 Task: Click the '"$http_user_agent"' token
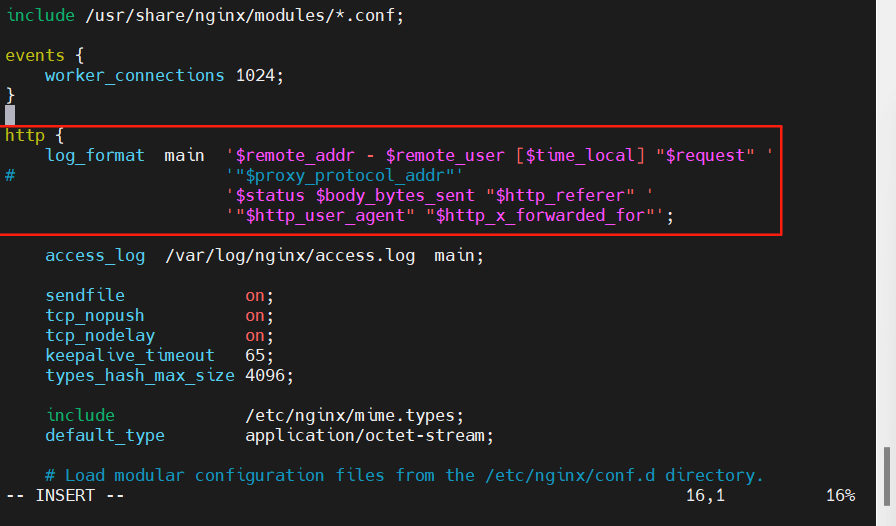tap(325, 216)
